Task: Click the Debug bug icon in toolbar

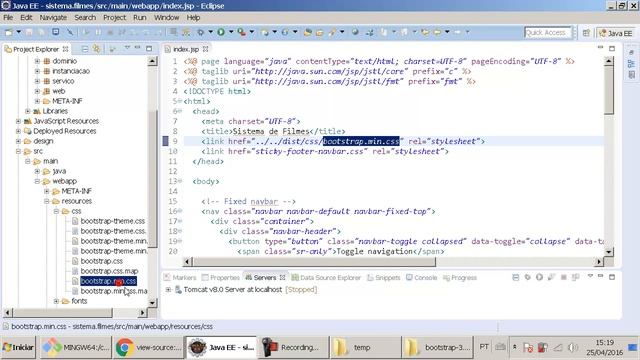Action: (x=201, y=32)
